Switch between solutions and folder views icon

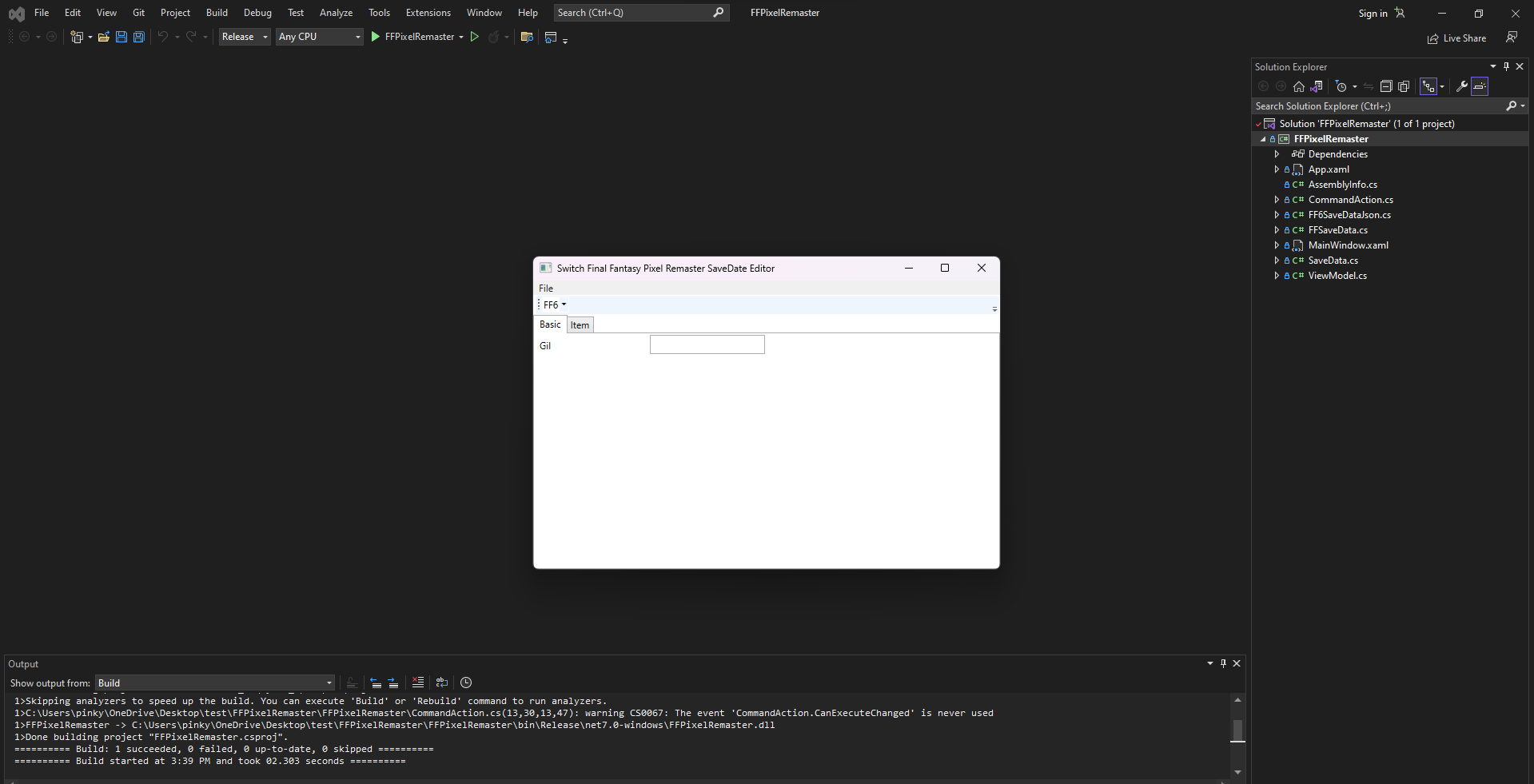(1317, 86)
